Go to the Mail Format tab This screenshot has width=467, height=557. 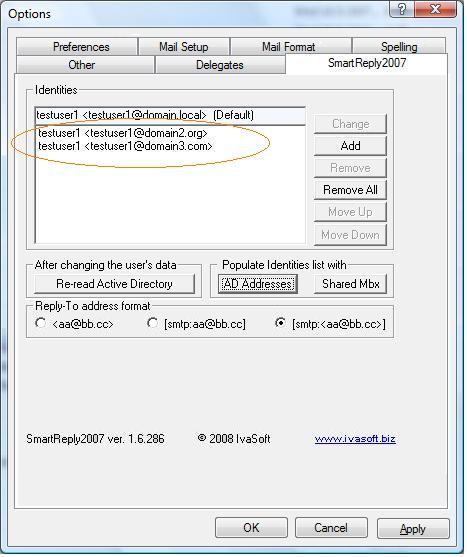(290, 47)
